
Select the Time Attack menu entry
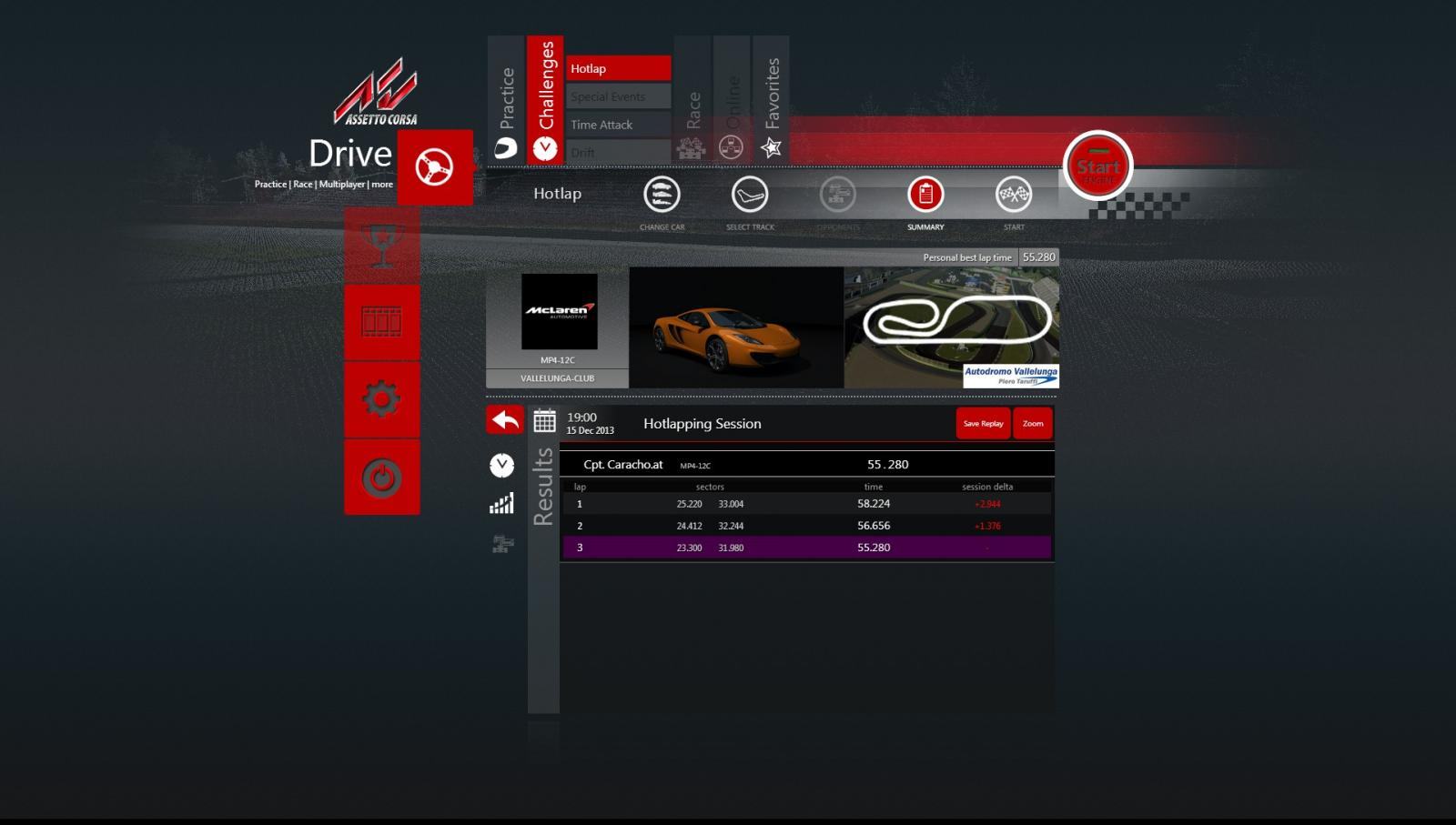point(619,125)
